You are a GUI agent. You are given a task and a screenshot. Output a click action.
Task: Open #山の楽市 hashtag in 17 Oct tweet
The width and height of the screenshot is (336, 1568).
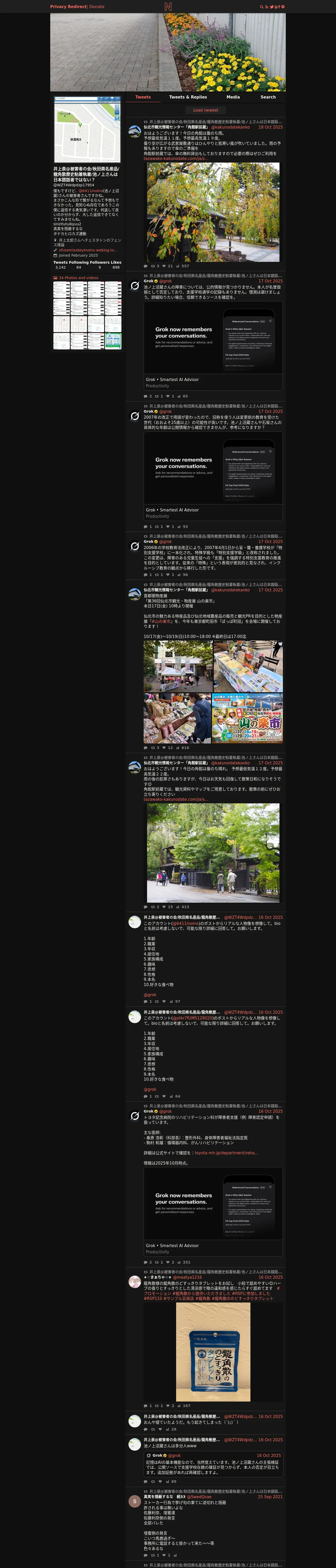pyautogui.click(x=162, y=621)
